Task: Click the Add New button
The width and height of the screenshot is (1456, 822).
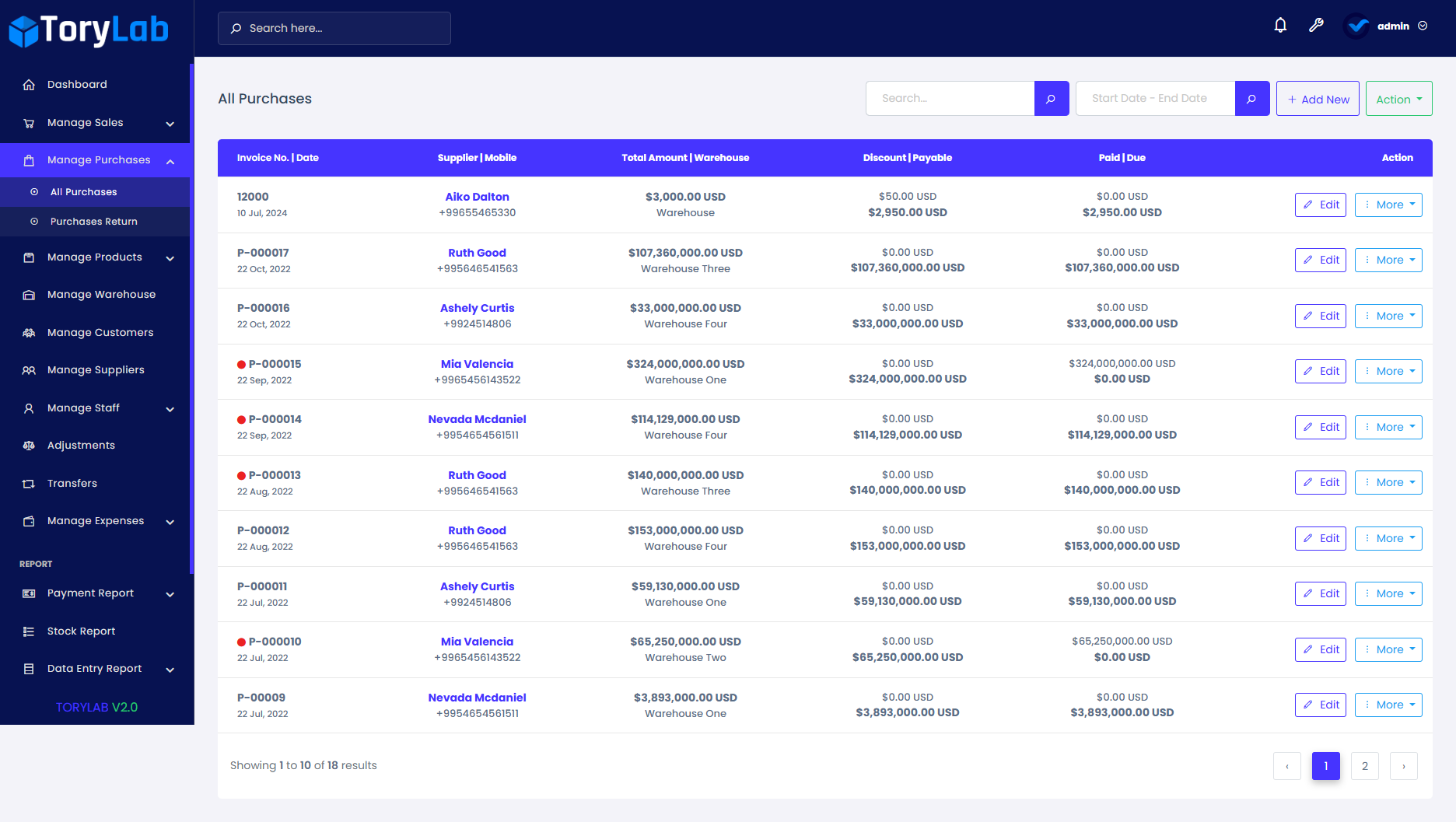Action: (x=1318, y=98)
